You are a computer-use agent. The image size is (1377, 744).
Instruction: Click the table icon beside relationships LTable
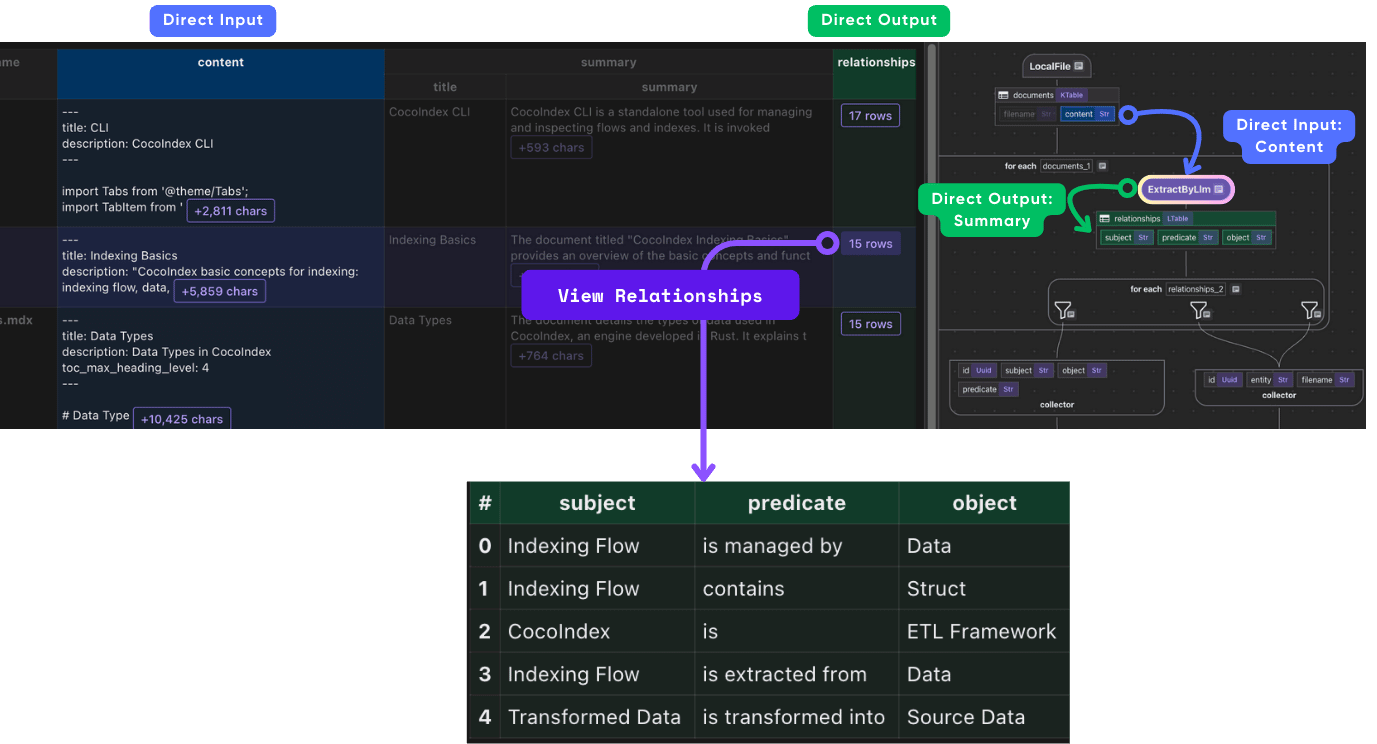(1106, 218)
